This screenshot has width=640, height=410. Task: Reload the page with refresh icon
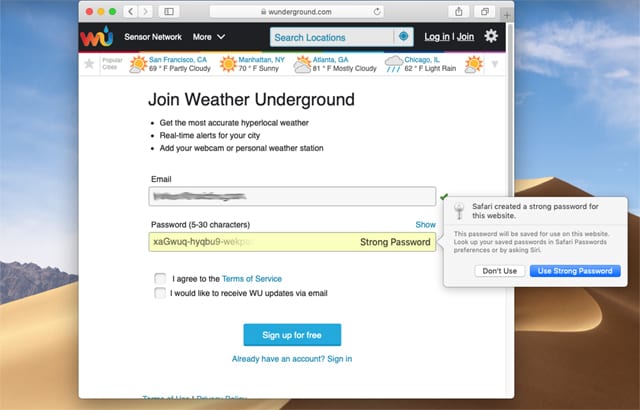pos(376,11)
